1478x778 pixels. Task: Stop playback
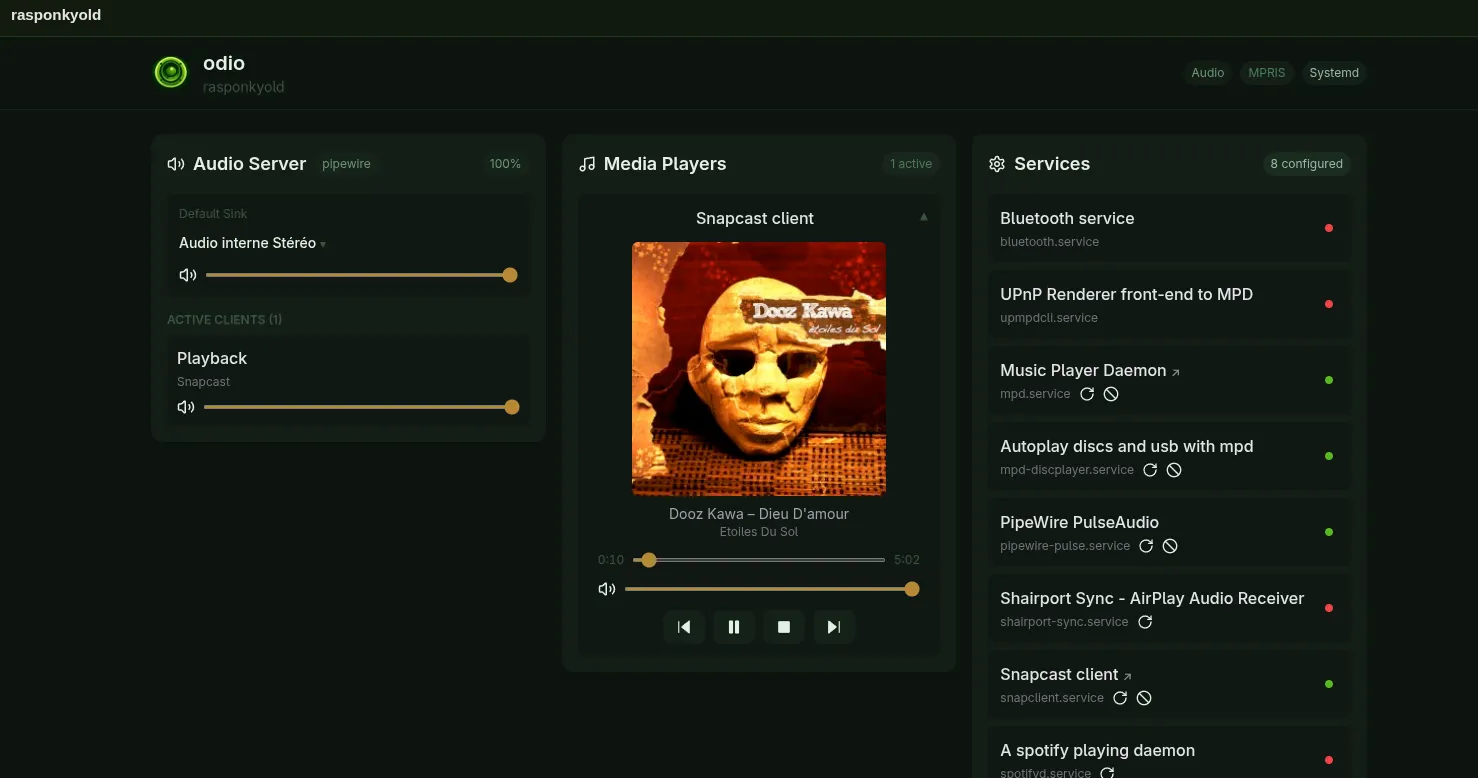[x=784, y=627]
